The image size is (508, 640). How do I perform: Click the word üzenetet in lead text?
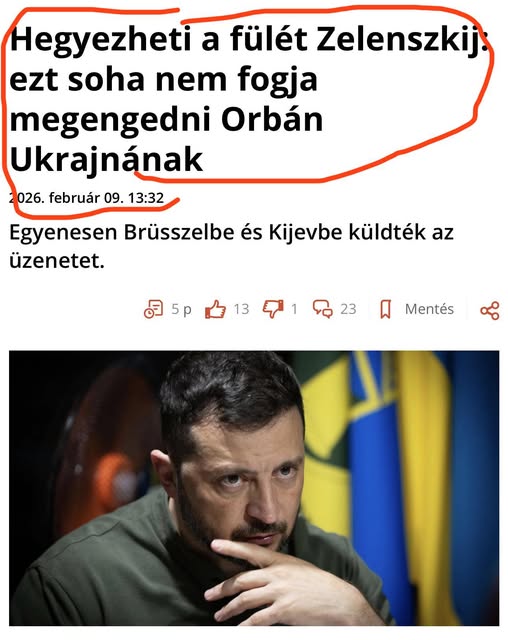pos(57,260)
